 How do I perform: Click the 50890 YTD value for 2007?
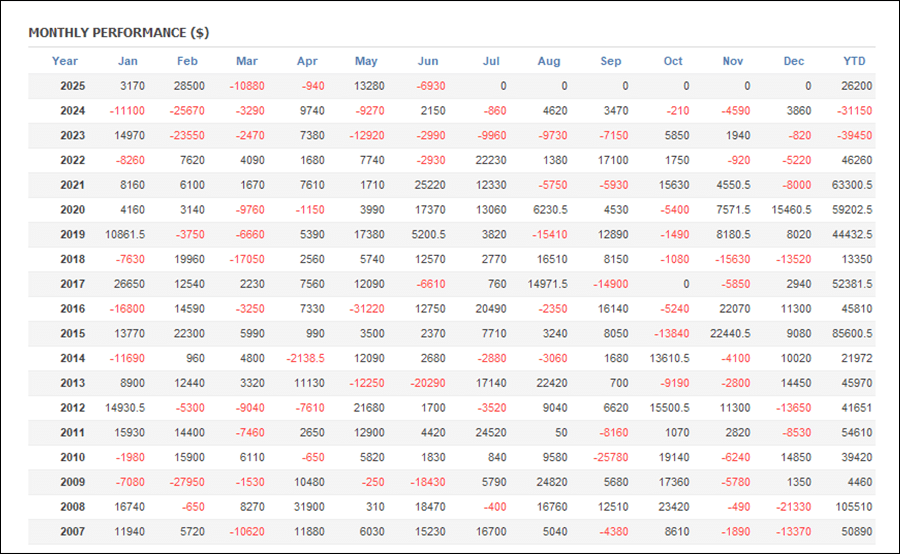pyautogui.click(x=856, y=532)
